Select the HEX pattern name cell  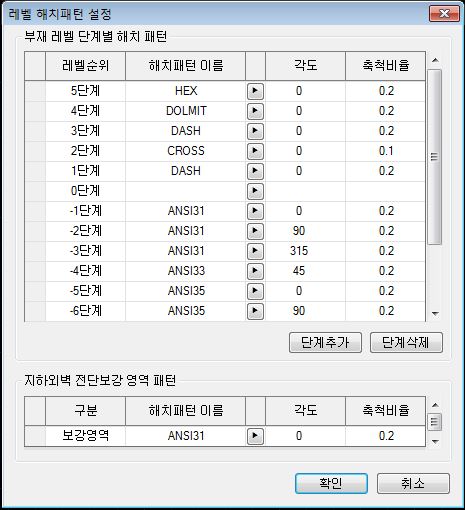tap(185, 91)
